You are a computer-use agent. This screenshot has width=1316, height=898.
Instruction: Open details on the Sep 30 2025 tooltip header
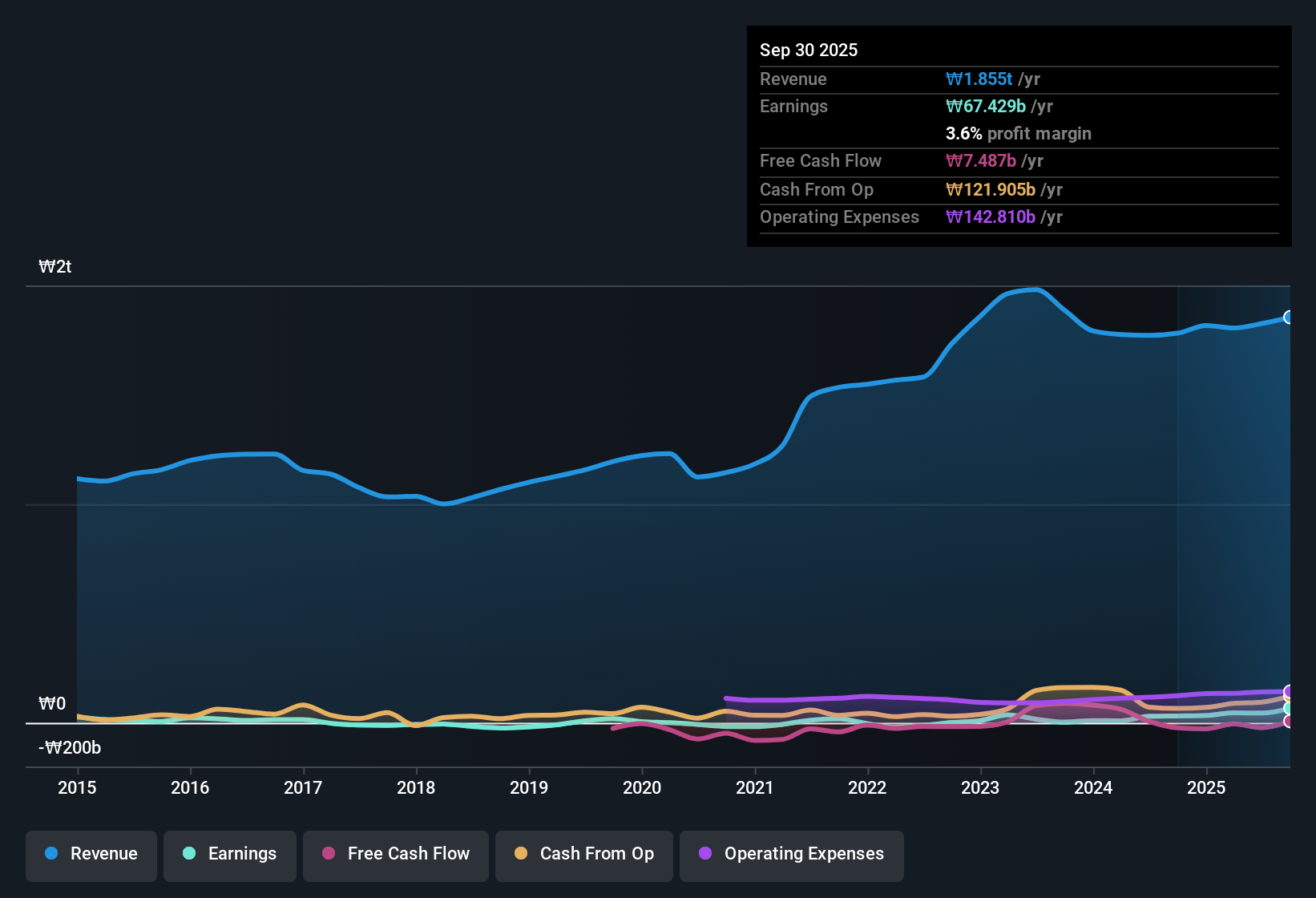[809, 50]
